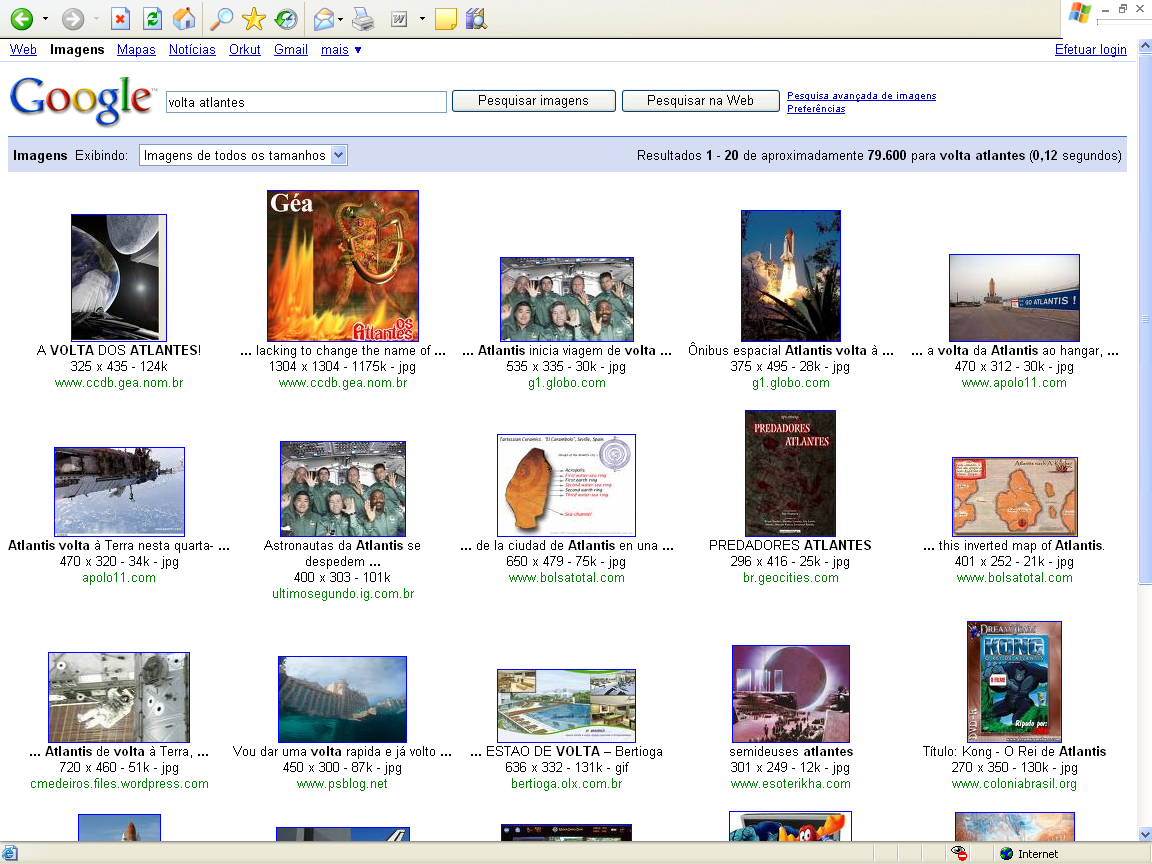The width and height of the screenshot is (1152, 864).
Task: Click the Print toolbar icon
Action: tap(363, 19)
